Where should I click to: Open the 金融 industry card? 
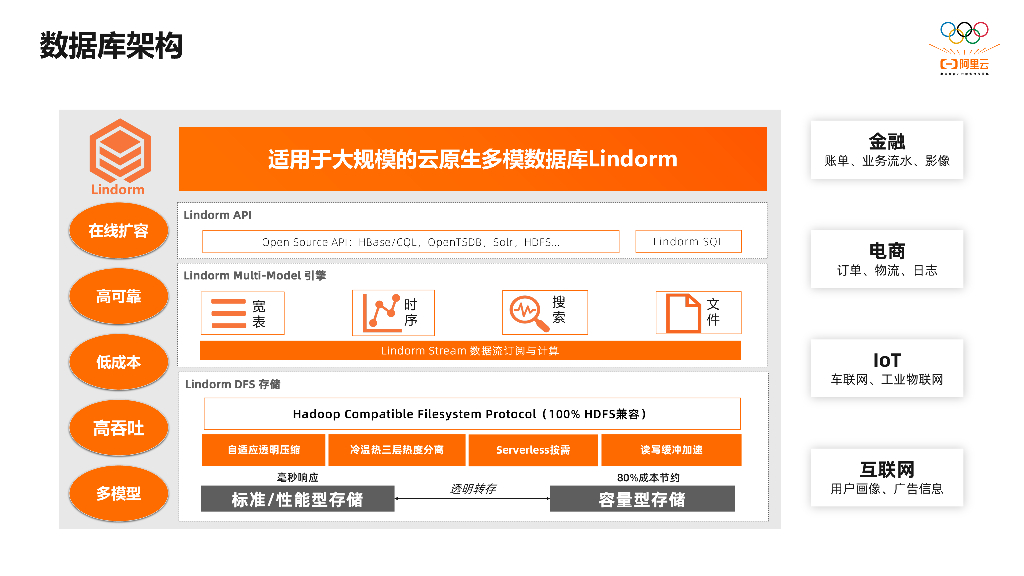tap(887, 150)
